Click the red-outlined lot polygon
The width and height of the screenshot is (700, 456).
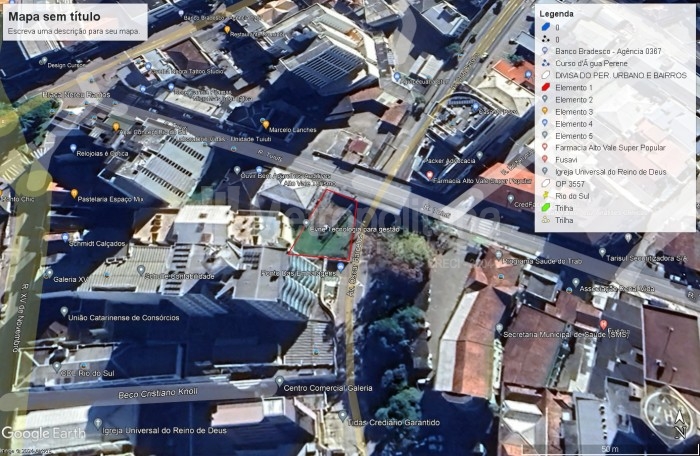click(325, 226)
